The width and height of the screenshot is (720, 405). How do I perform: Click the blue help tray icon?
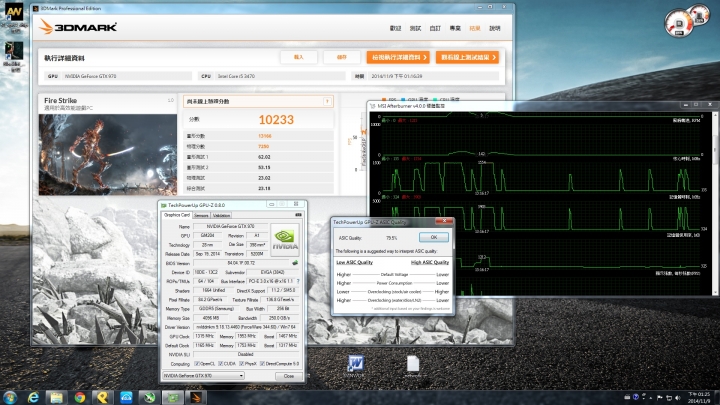[636, 397]
